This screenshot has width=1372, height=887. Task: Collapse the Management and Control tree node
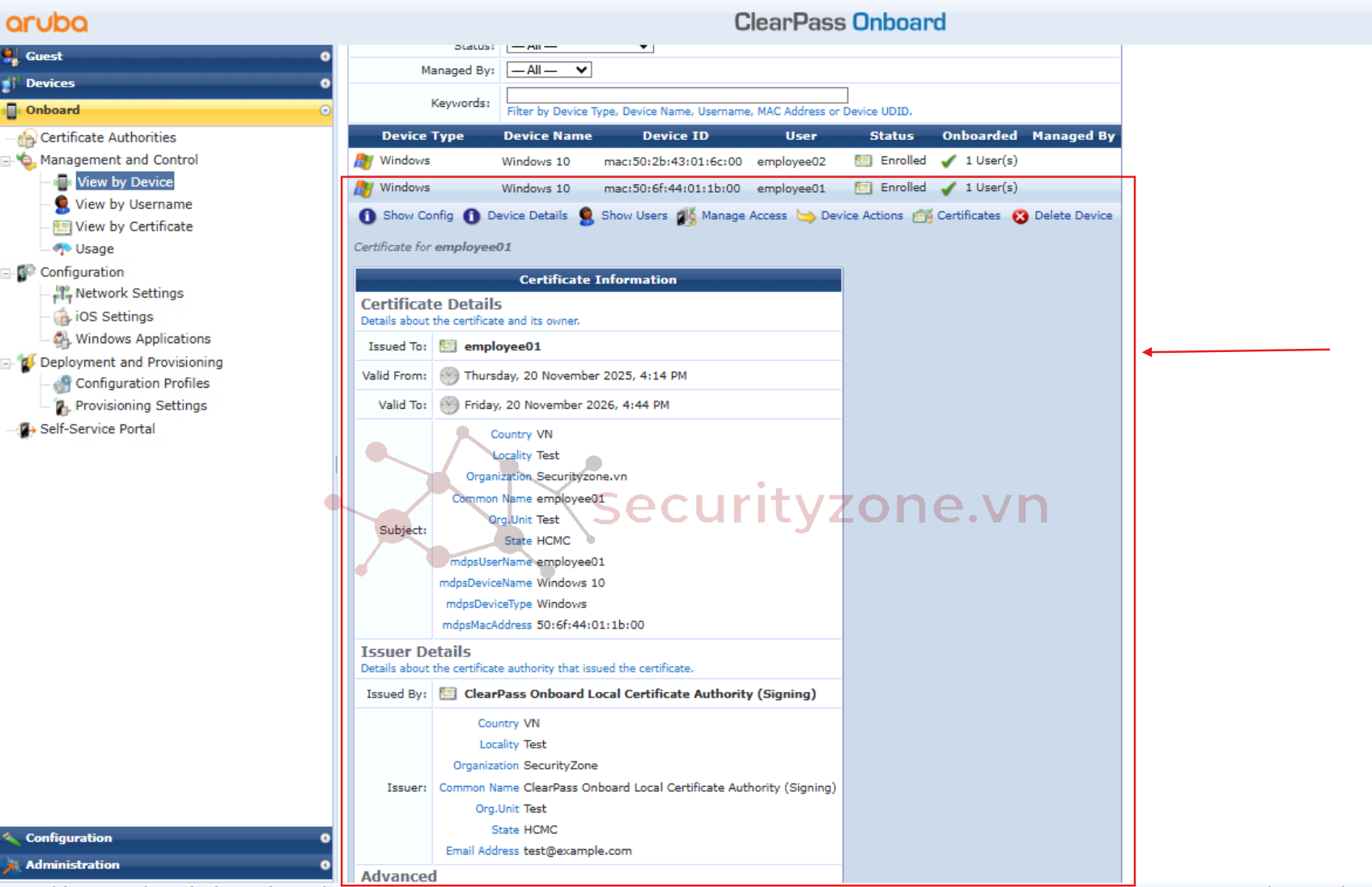6,159
